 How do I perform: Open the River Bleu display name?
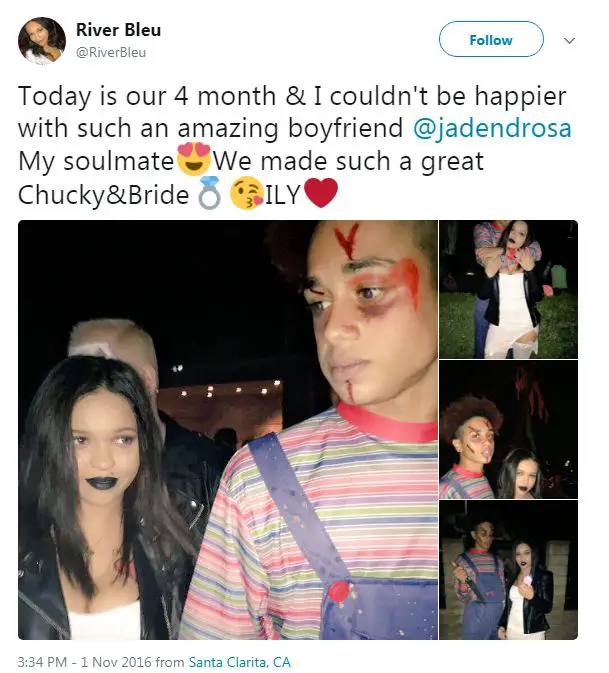(x=118, y=30)
